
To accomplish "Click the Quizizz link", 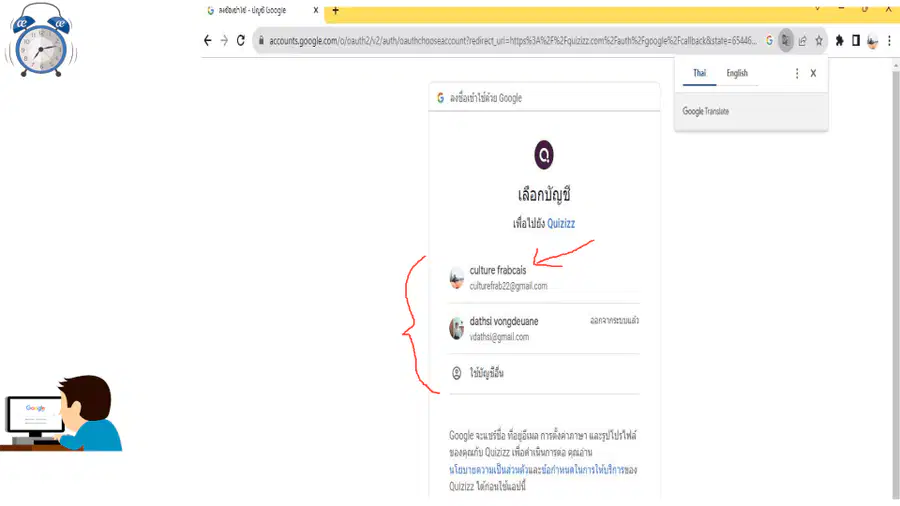I will pos(561,224).
